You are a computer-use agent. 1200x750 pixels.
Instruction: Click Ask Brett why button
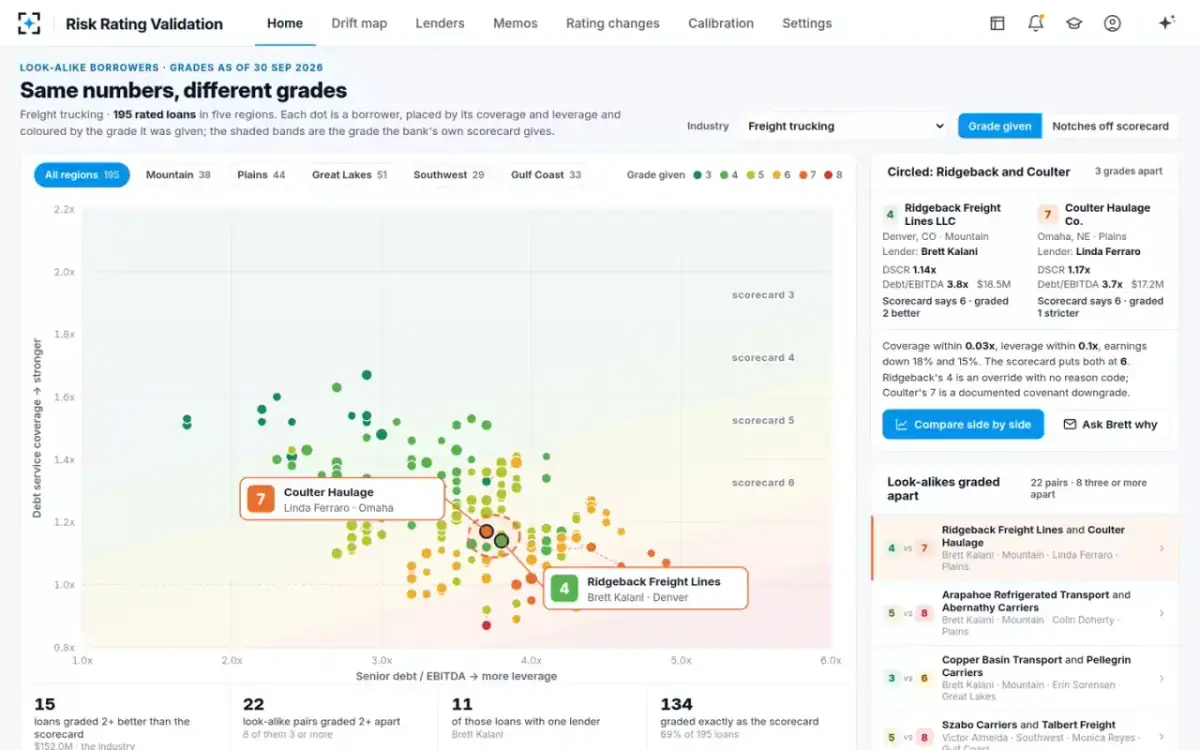pyautogui.click(x=1109, y=424)
